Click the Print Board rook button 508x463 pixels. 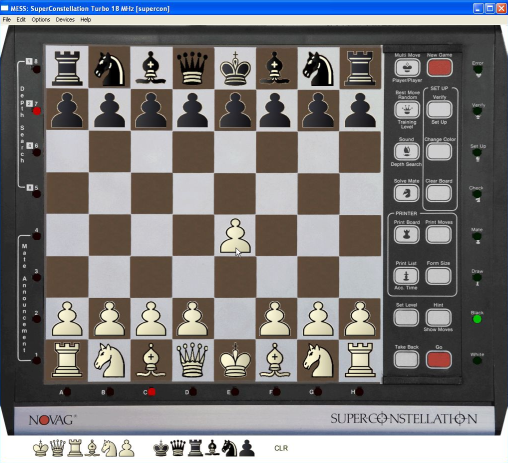(x=406, y=234)
